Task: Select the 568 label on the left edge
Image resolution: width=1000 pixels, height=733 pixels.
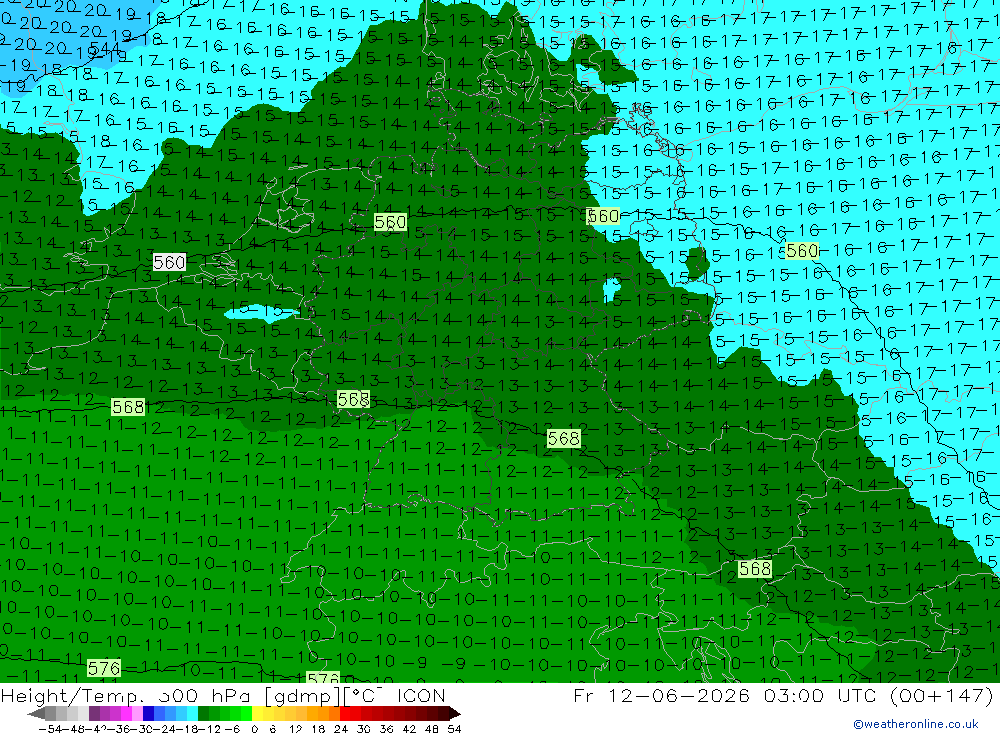Action: click(128, 407)
